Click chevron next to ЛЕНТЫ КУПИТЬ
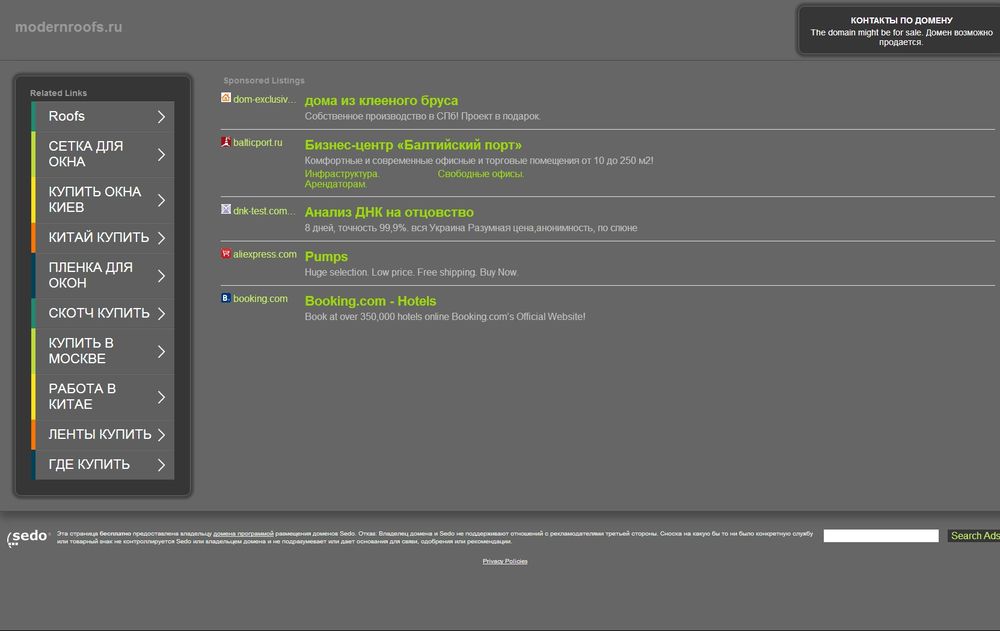Image resolution: width=1000 pixels, height=631 pixels. [161, 434]
